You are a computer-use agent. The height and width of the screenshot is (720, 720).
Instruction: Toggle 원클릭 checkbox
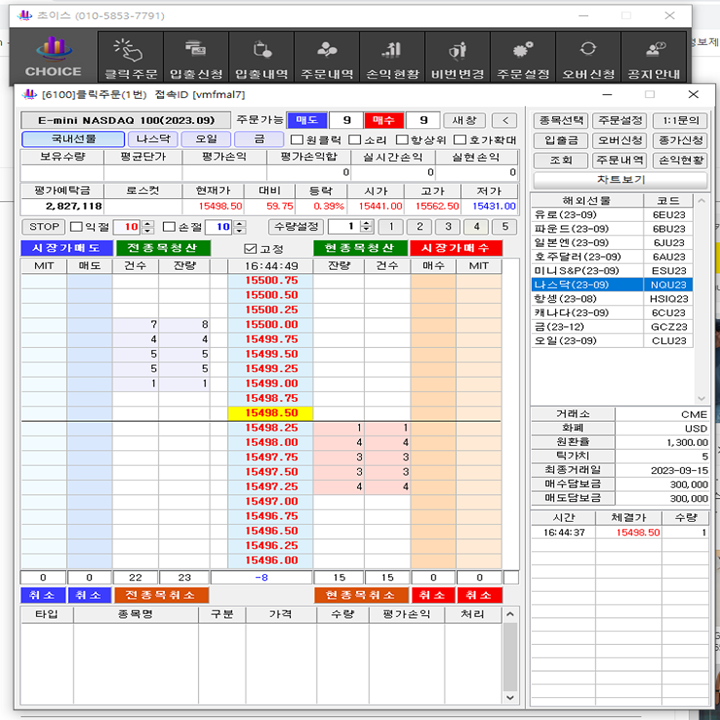pos(298,140)
